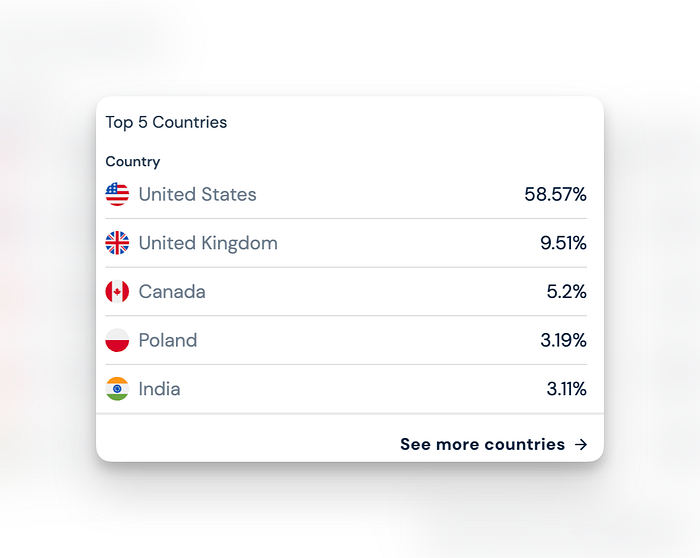The image size is (700, 558).
Task: Click the empty area below the India row
Action: pos(246,438)
